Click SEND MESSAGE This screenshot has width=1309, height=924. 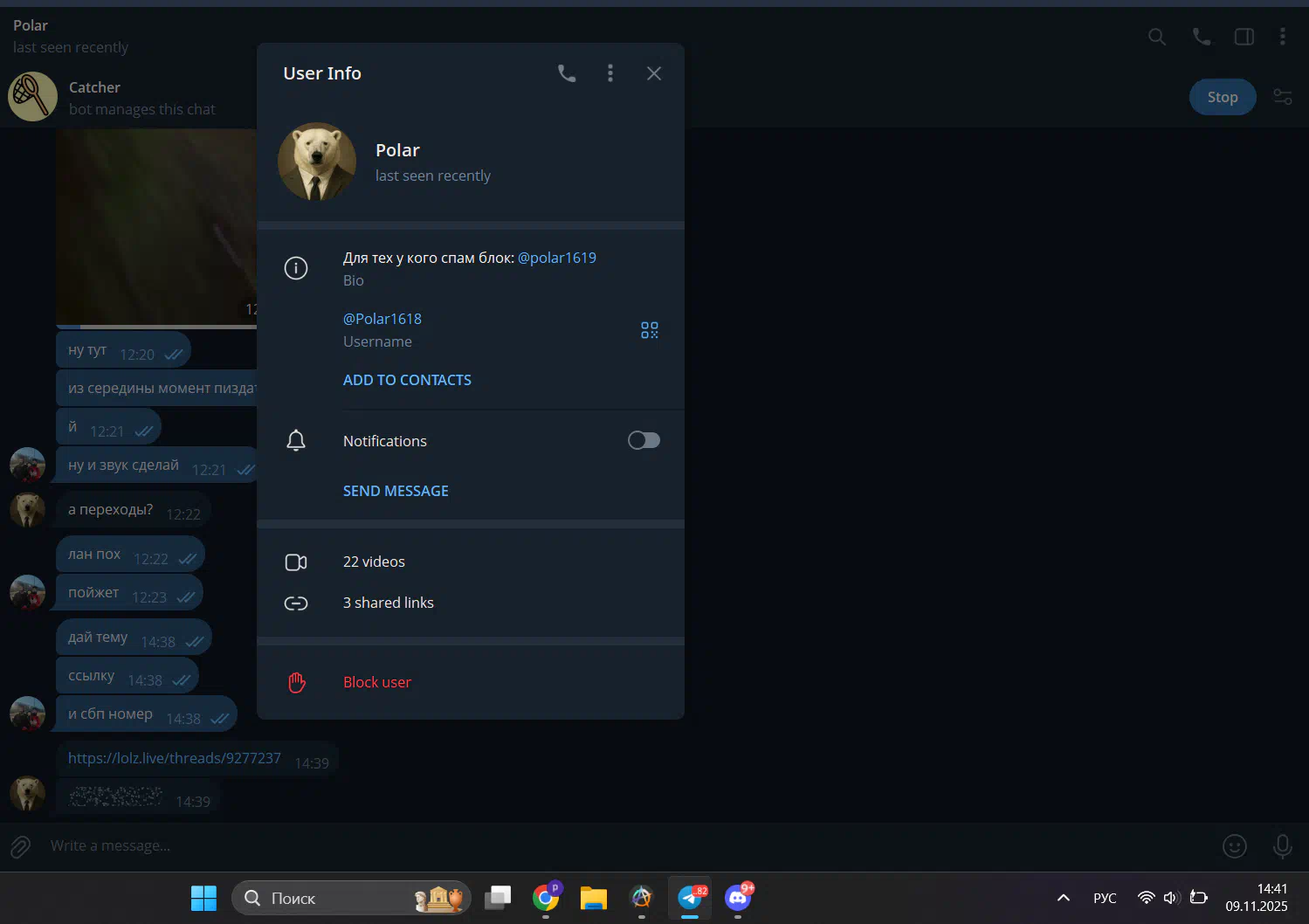[396, 491]
